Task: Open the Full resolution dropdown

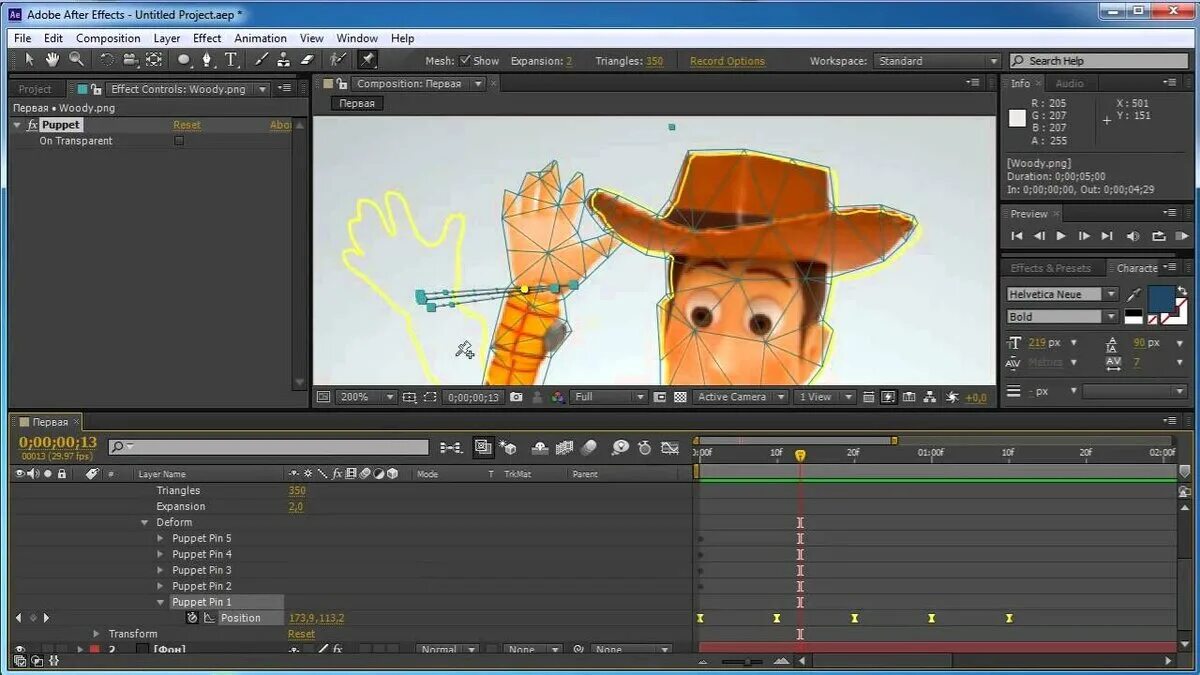Action: point(609,397)
